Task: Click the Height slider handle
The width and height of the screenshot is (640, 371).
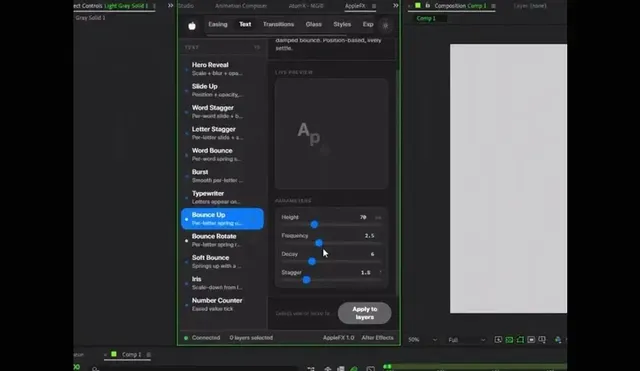Action: [x=314, y=224]
